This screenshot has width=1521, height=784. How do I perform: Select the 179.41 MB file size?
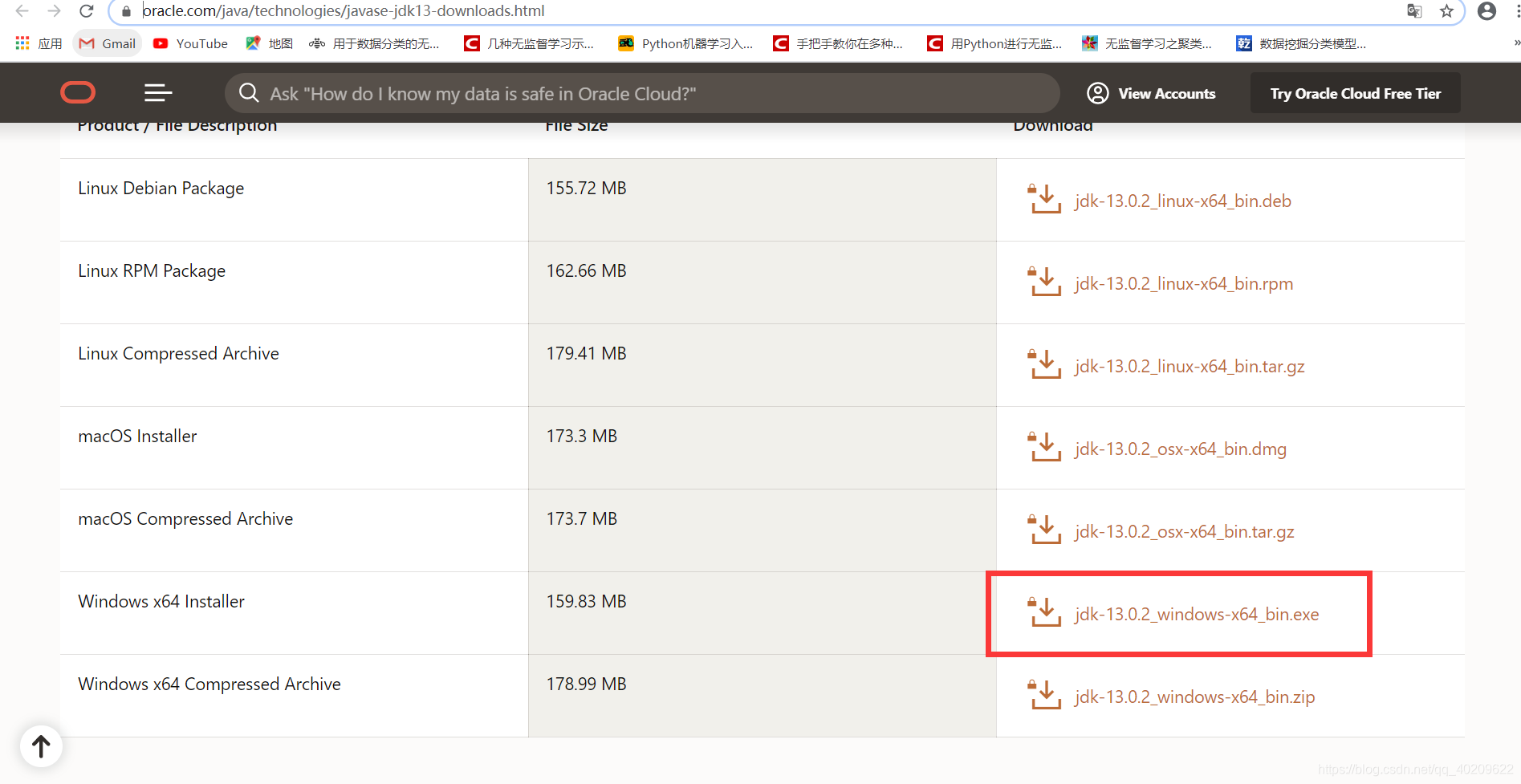click(x=587, y=353)
